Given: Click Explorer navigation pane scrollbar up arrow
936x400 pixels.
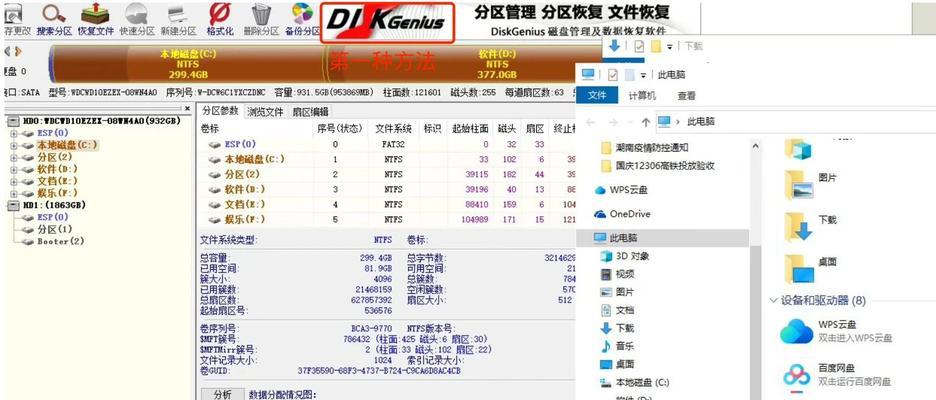Looking at the screenshot, I should click(755, 146).
